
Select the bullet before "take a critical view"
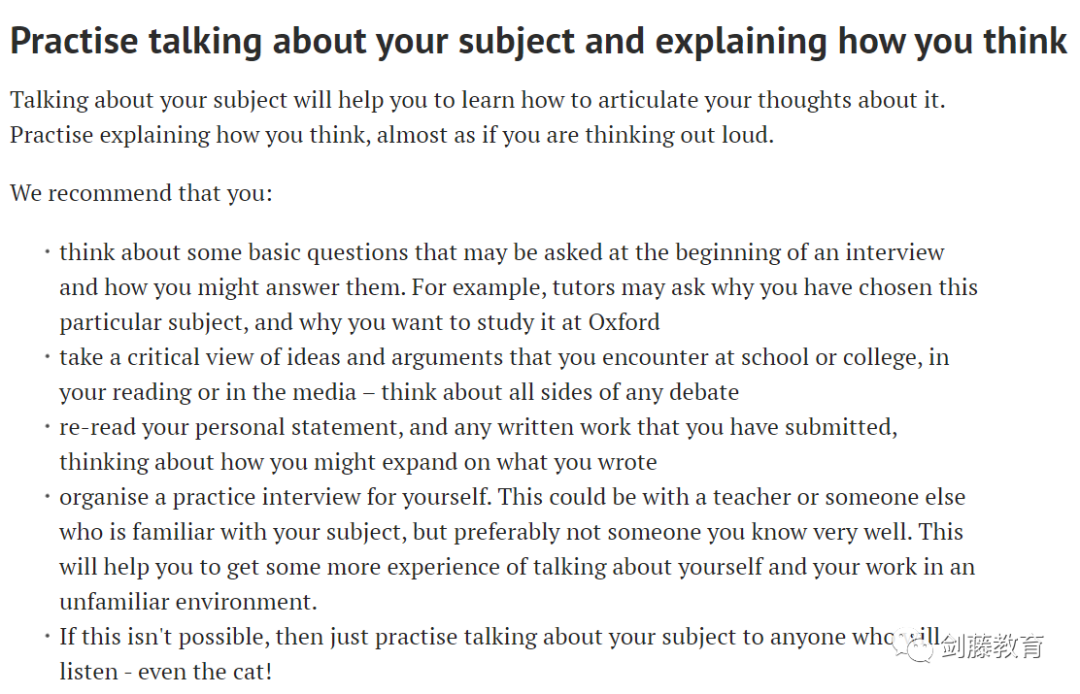(x=47, y=357)
